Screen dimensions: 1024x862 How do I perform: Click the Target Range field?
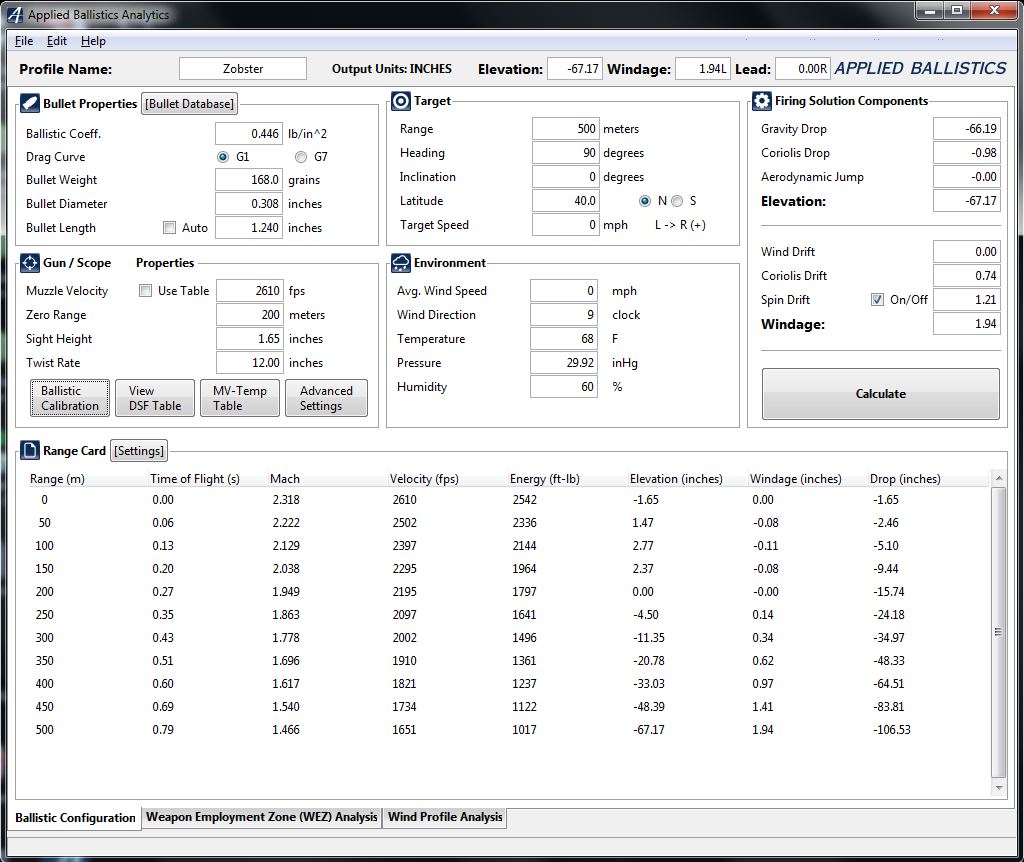[566, 129]
